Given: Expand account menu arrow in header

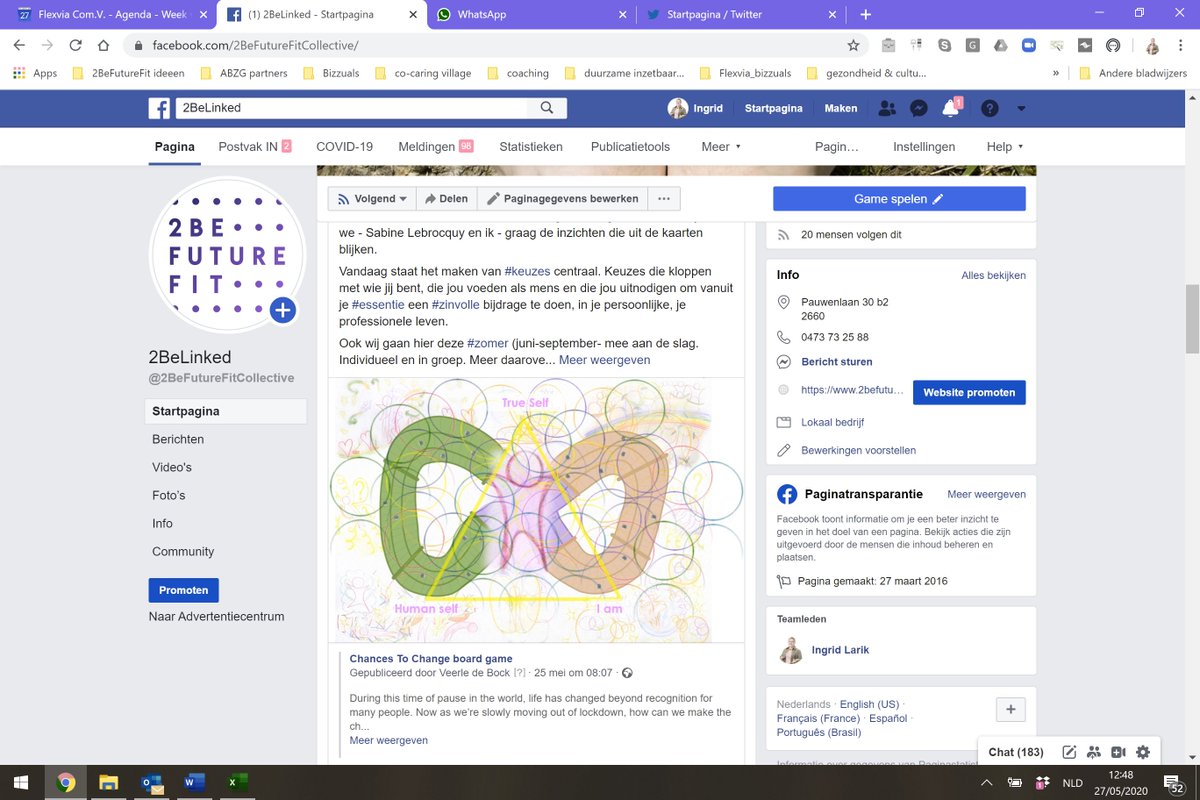Looking at the screenshot, I should (x=1021, y=108).
